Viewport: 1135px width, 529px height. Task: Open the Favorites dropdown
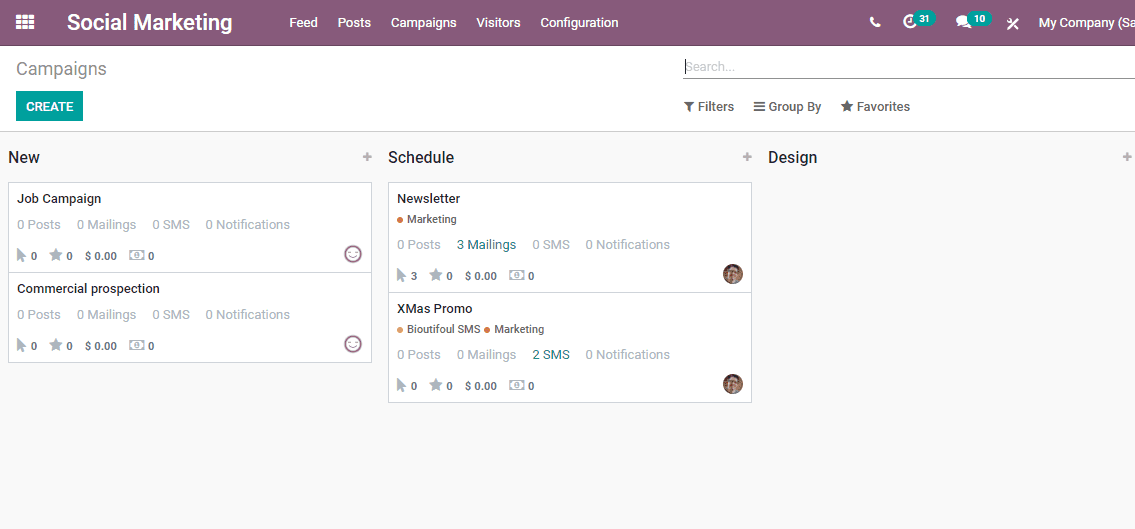tap(875, 106)
